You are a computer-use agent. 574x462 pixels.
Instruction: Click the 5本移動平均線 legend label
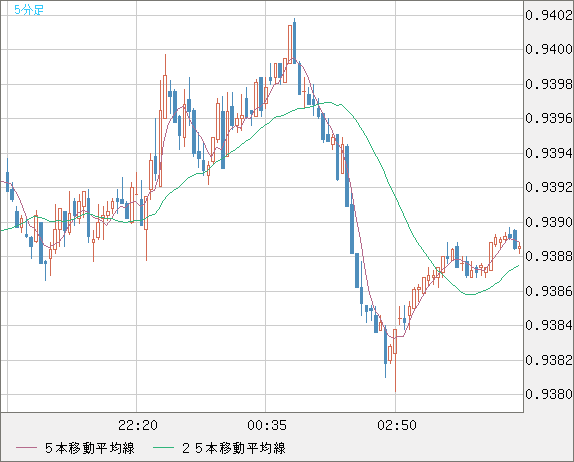click(x=90, y=448)
